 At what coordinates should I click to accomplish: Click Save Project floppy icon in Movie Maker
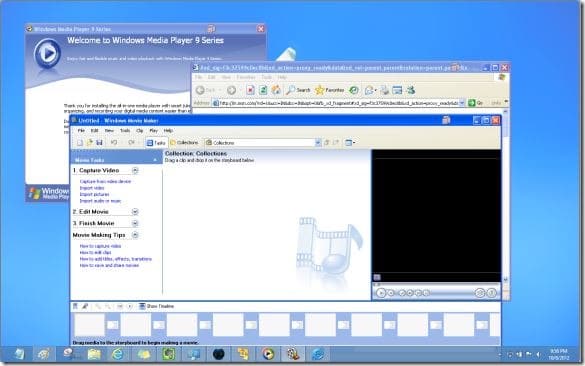(x=99, y=143)
